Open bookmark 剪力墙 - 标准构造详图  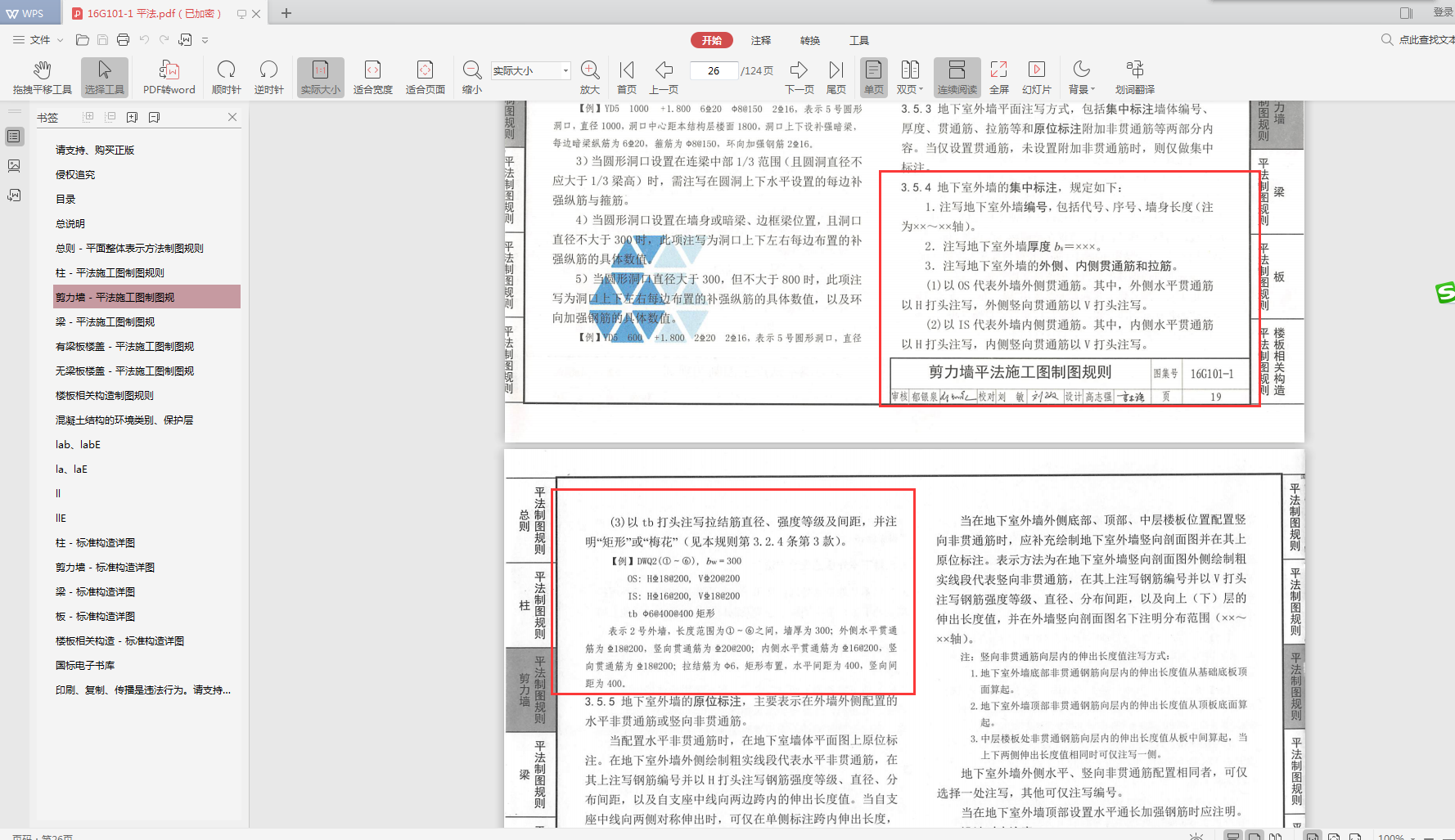pos(105,567)
